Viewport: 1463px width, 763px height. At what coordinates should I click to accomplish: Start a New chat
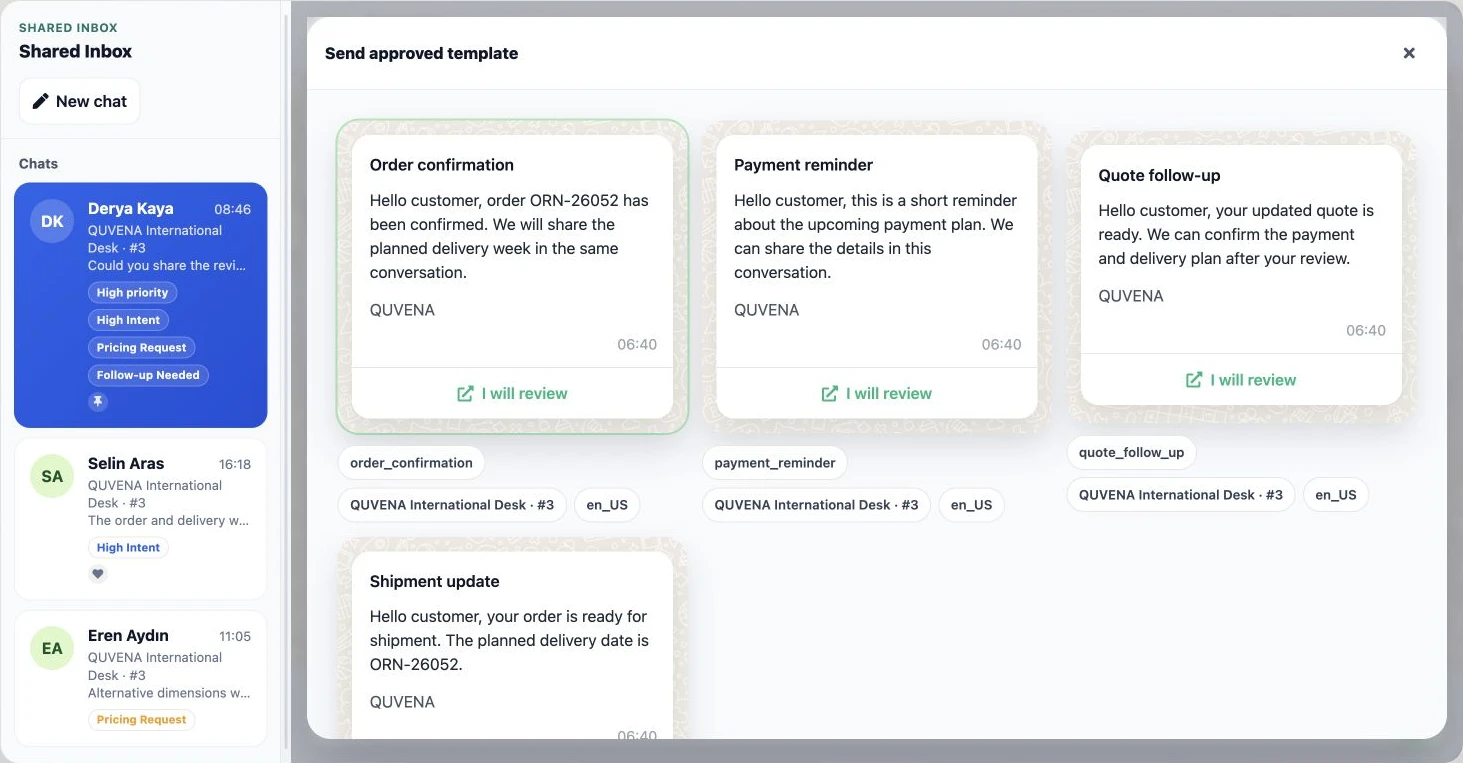pos(80,101)
